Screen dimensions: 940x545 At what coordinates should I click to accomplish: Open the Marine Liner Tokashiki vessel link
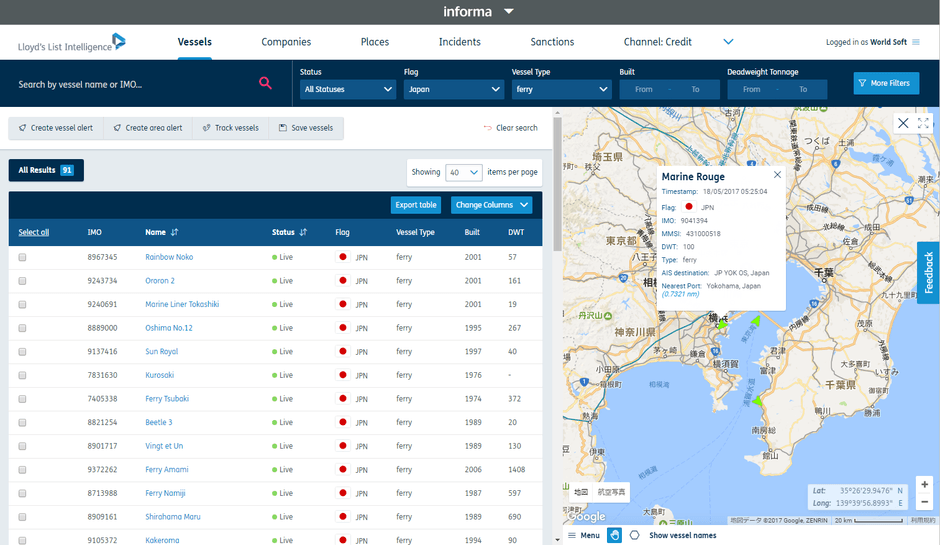(182, 304)
